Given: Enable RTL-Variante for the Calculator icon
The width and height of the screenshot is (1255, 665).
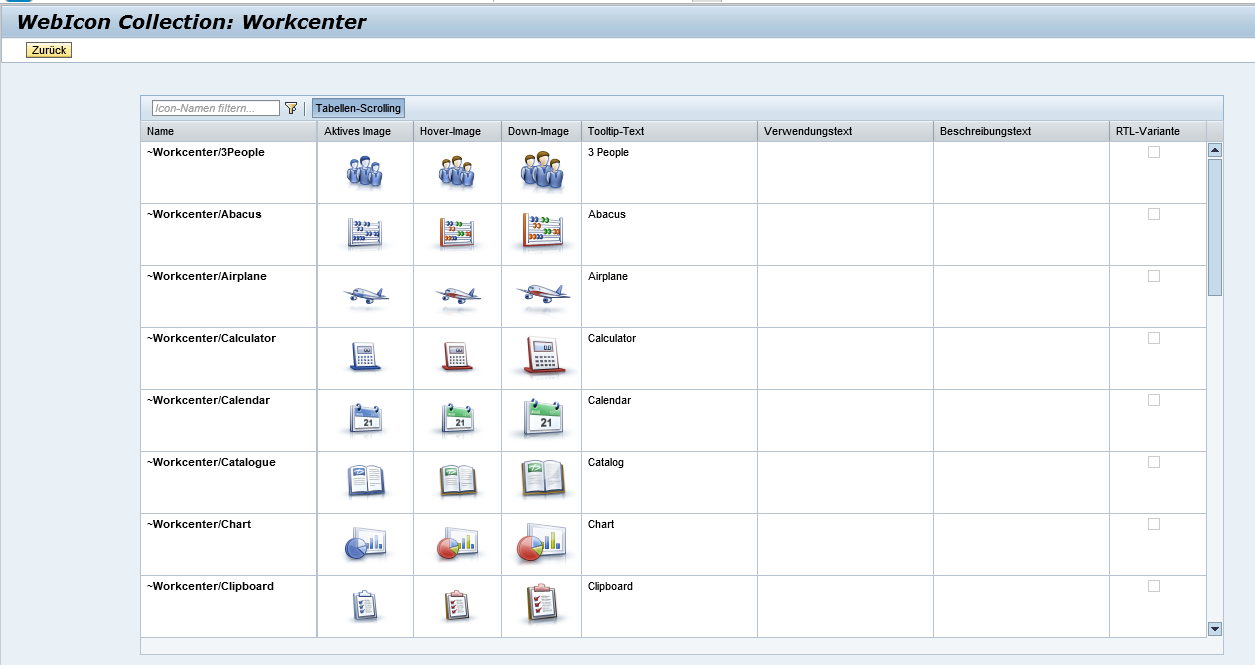Looking at the screenshot, I should pos(1155,338).
